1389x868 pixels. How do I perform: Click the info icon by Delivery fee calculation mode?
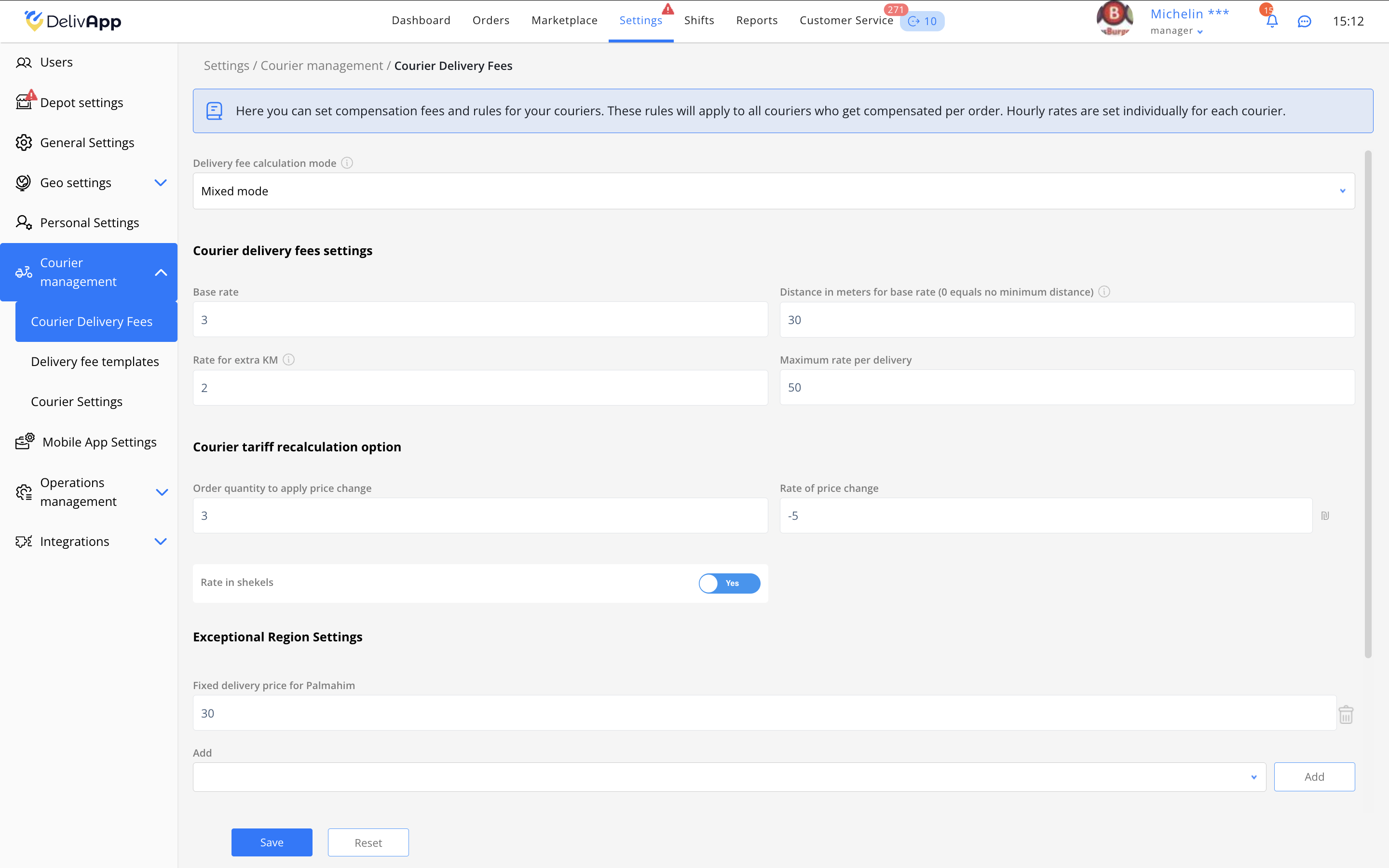347,163
